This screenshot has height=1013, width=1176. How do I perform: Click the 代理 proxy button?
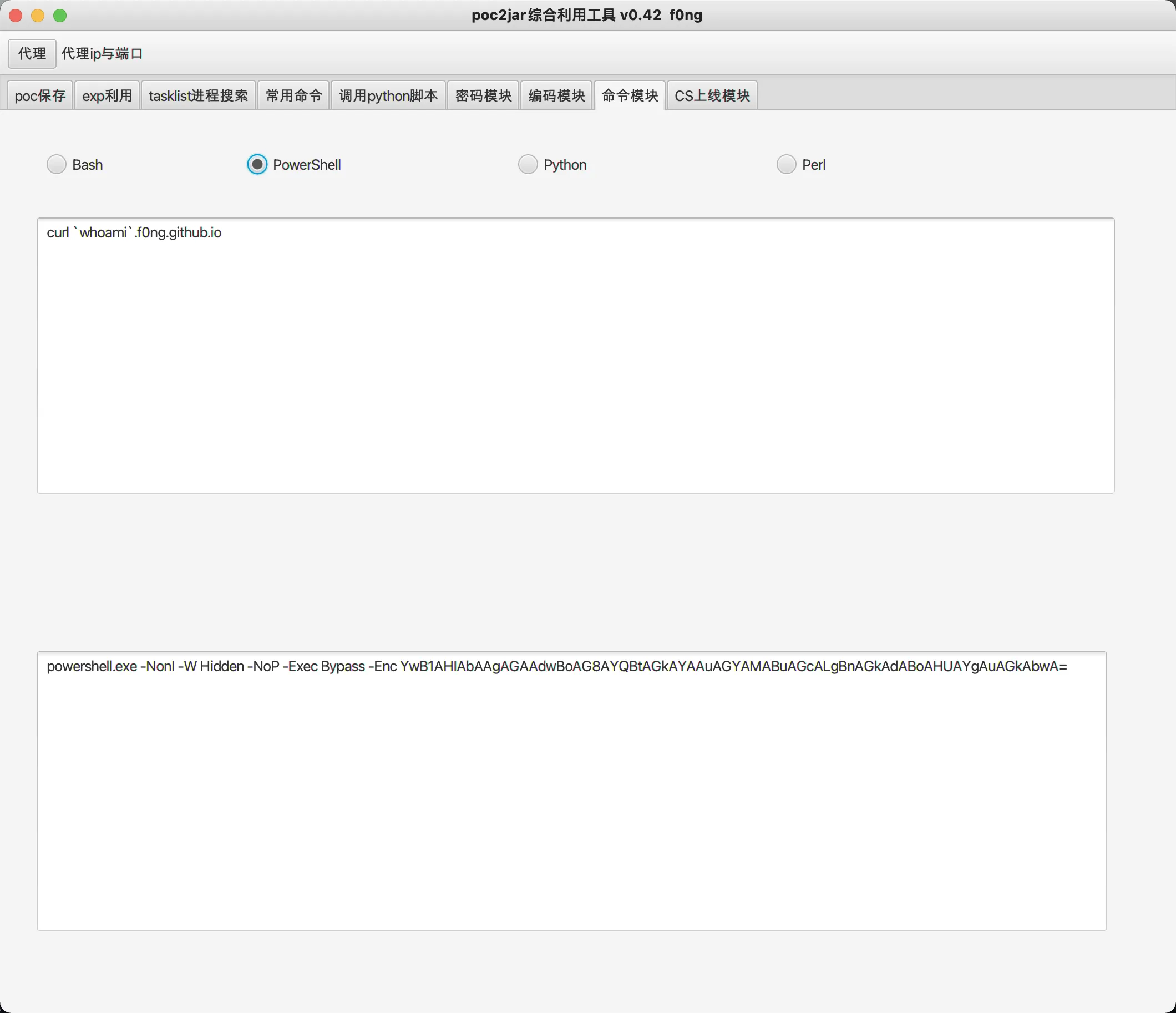[32, 53]
